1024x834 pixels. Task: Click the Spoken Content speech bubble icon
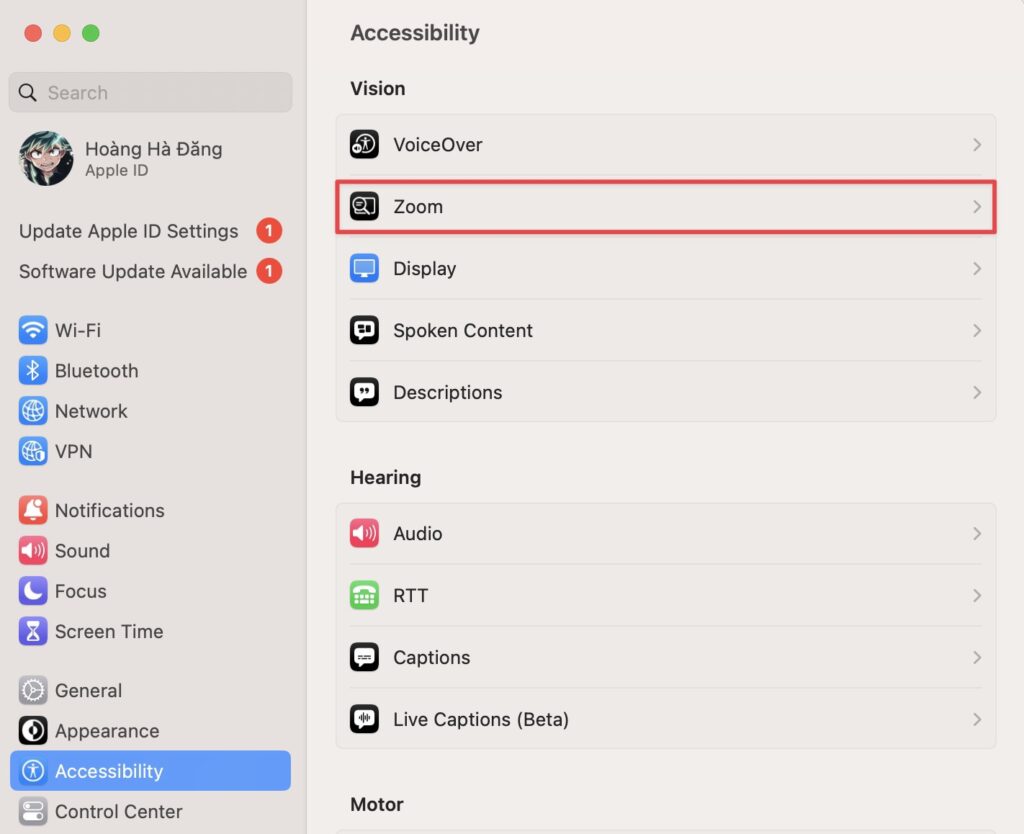pyautogui.click(x=364, y=330)
